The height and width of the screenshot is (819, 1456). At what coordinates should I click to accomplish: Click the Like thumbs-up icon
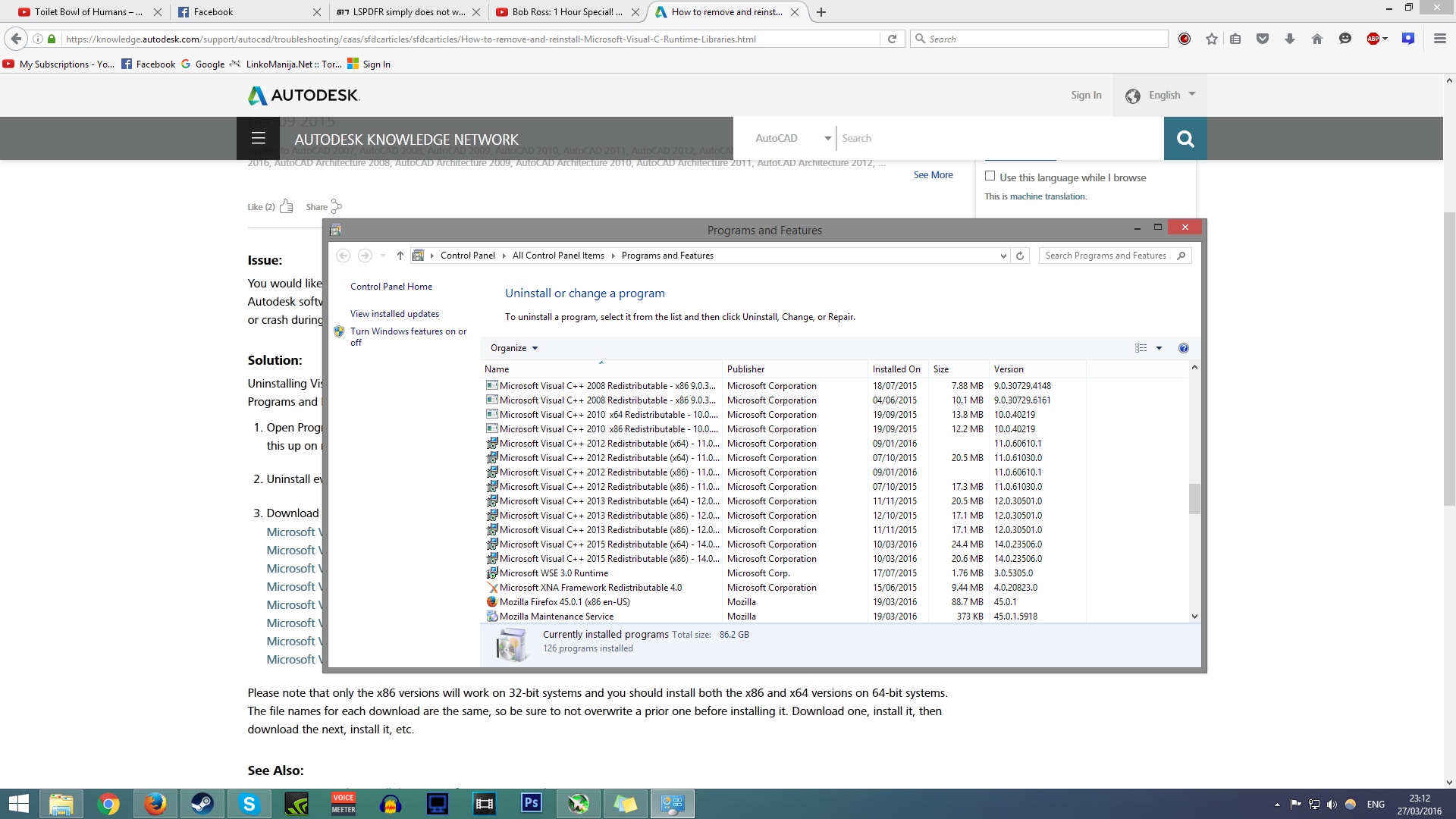point(286,206)
